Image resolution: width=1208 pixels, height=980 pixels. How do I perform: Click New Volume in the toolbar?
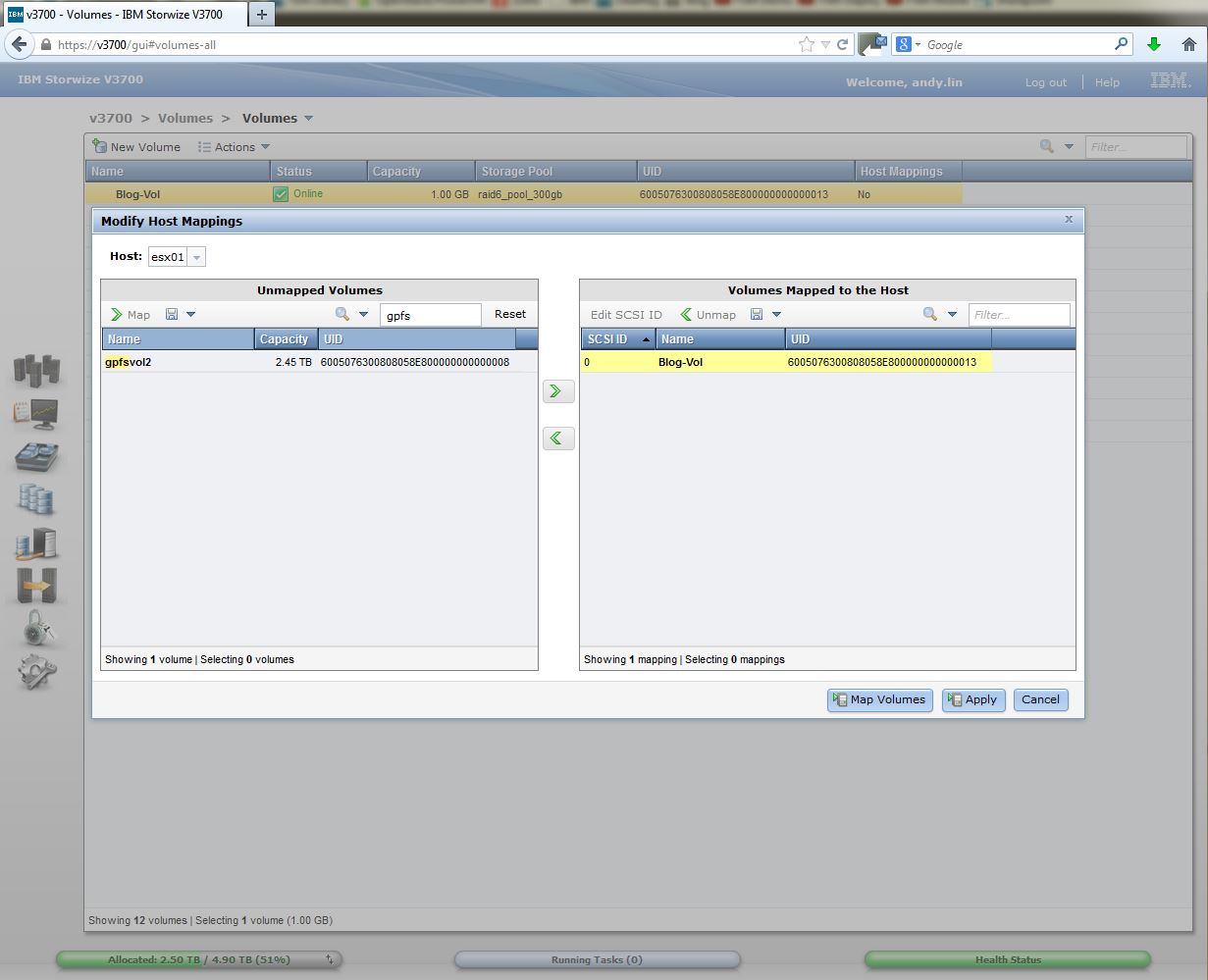136,147
